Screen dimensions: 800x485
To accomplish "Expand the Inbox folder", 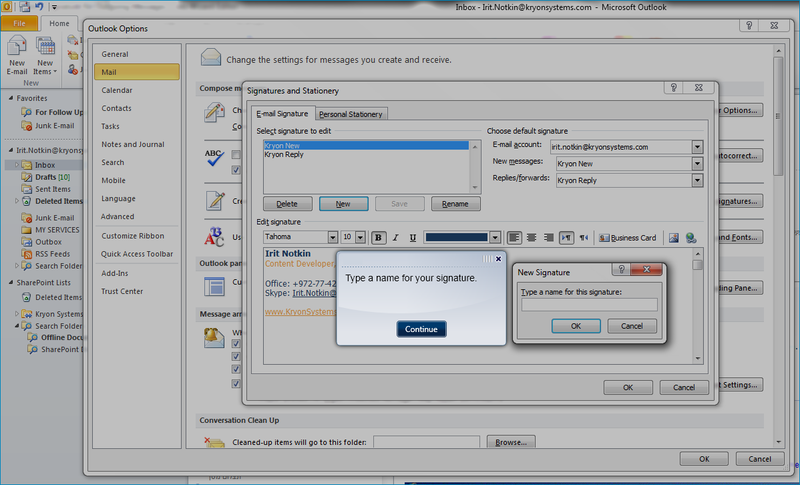I will pyautogui.click(x=16, y=165).
